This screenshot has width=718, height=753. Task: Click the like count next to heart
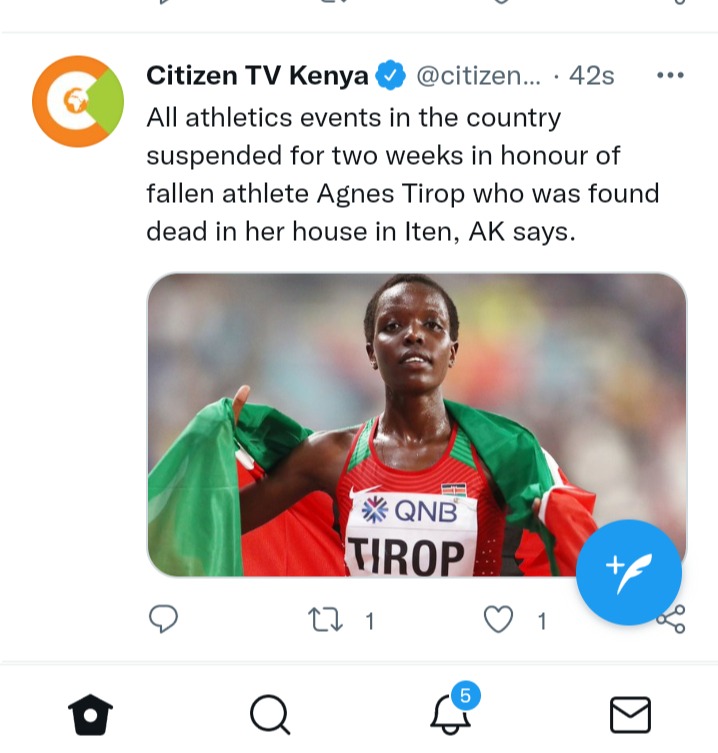(x=542, y=621)
